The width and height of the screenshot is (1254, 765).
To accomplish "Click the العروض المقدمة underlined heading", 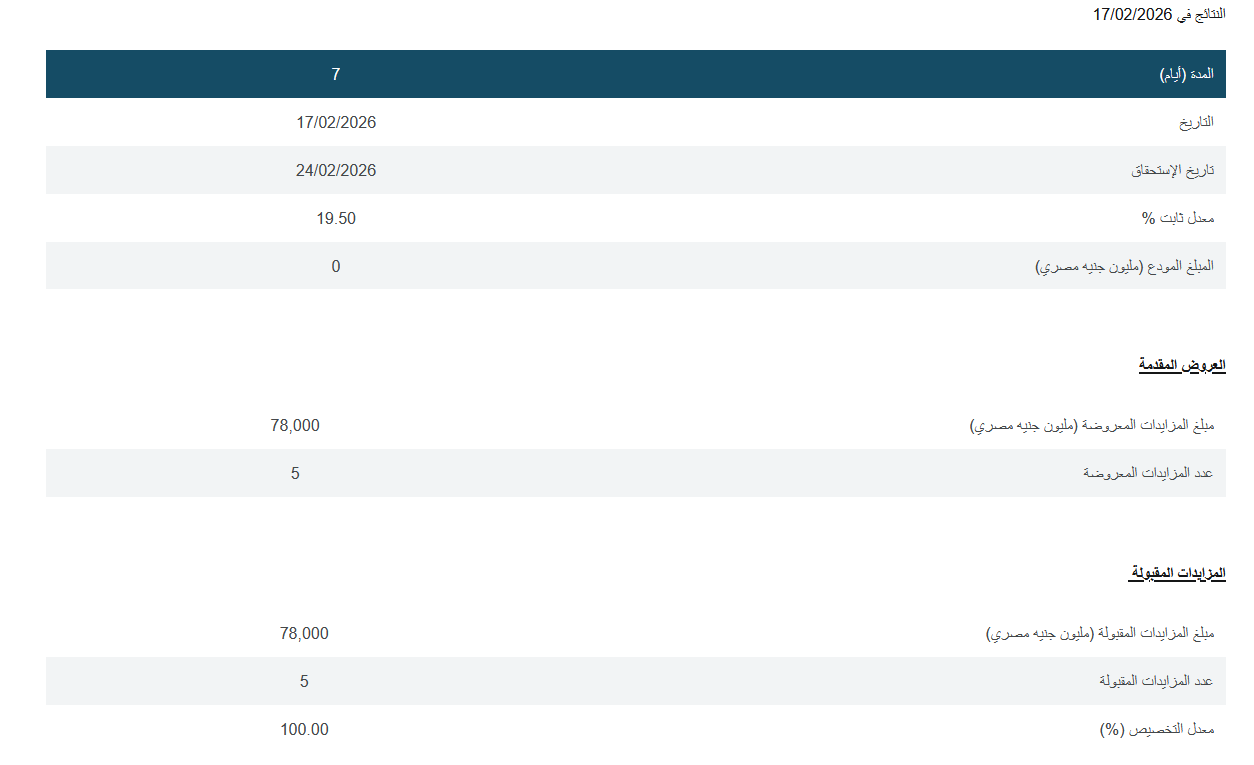I will coord(1182,365).
